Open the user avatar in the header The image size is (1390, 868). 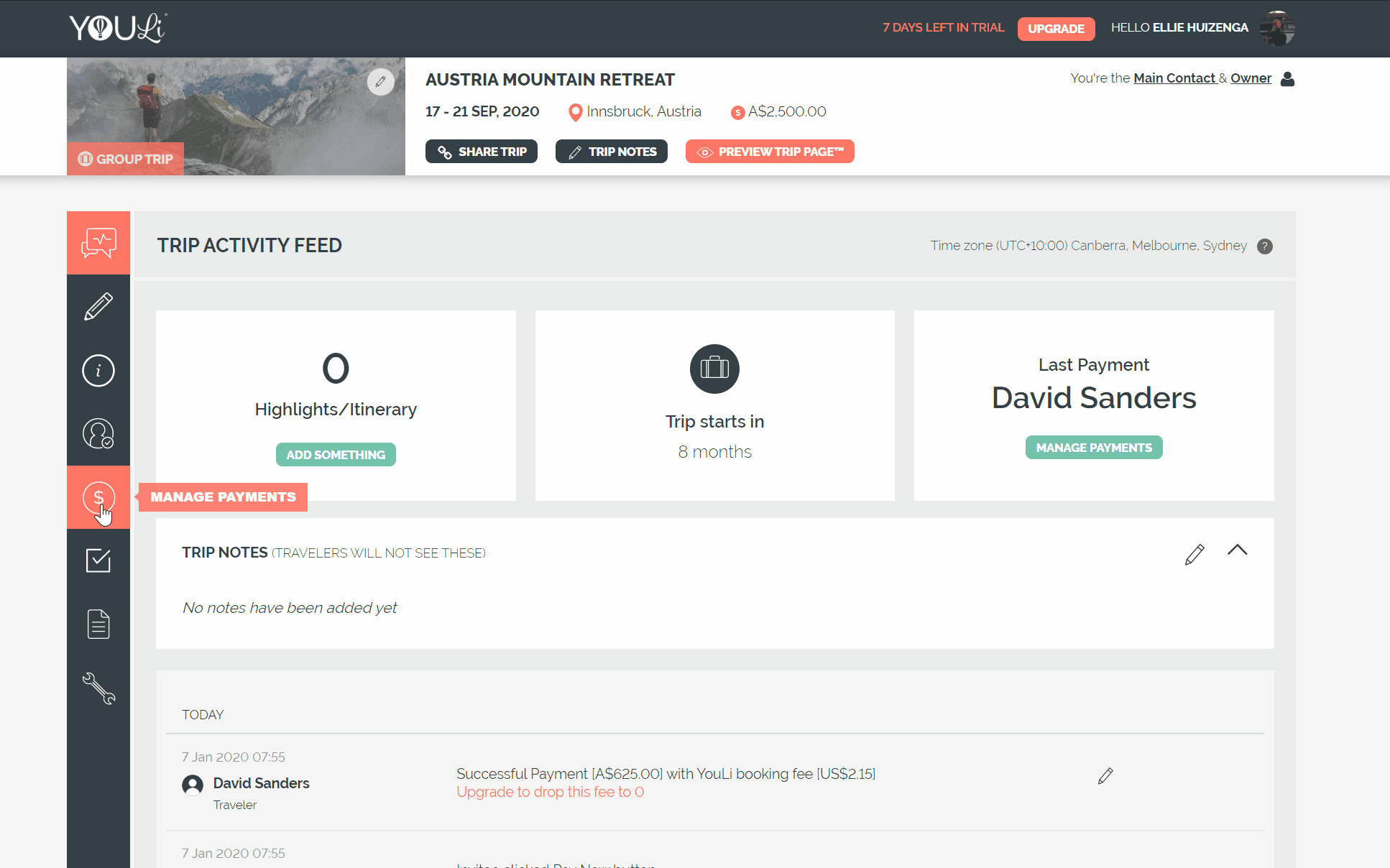(x=1277, y=28)
